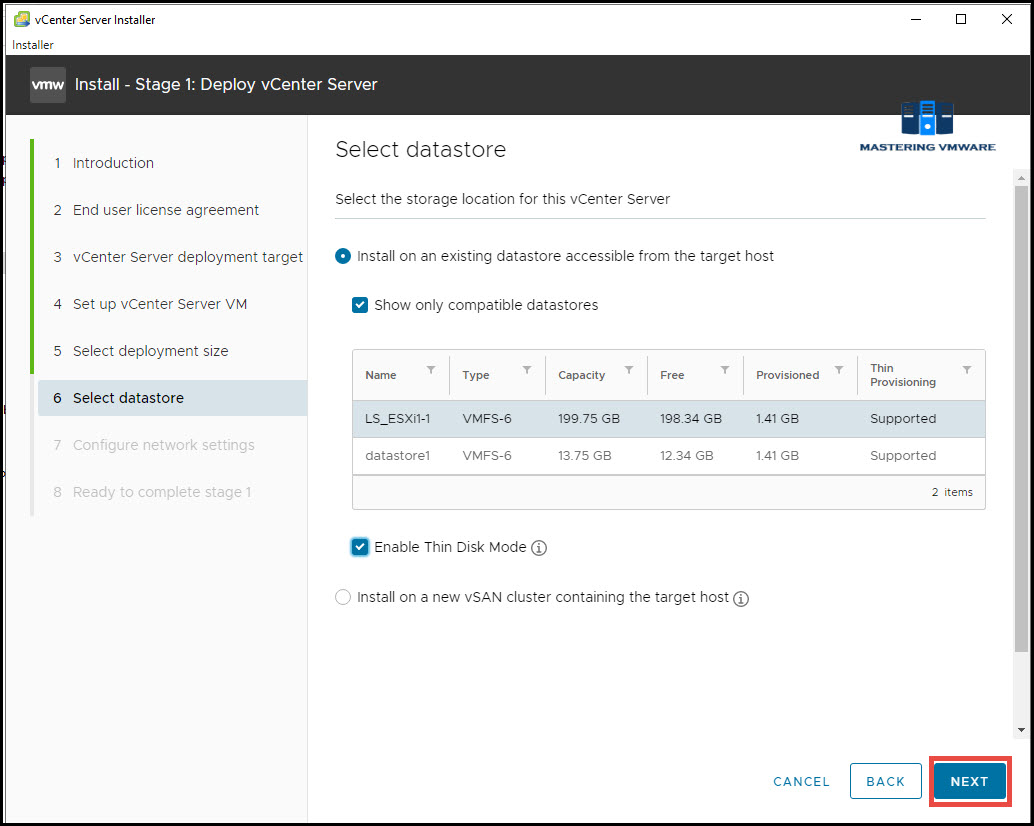Click the vertical scrollbar thumb
This screenshot has width=1034, height=826.
point(1021,419)
